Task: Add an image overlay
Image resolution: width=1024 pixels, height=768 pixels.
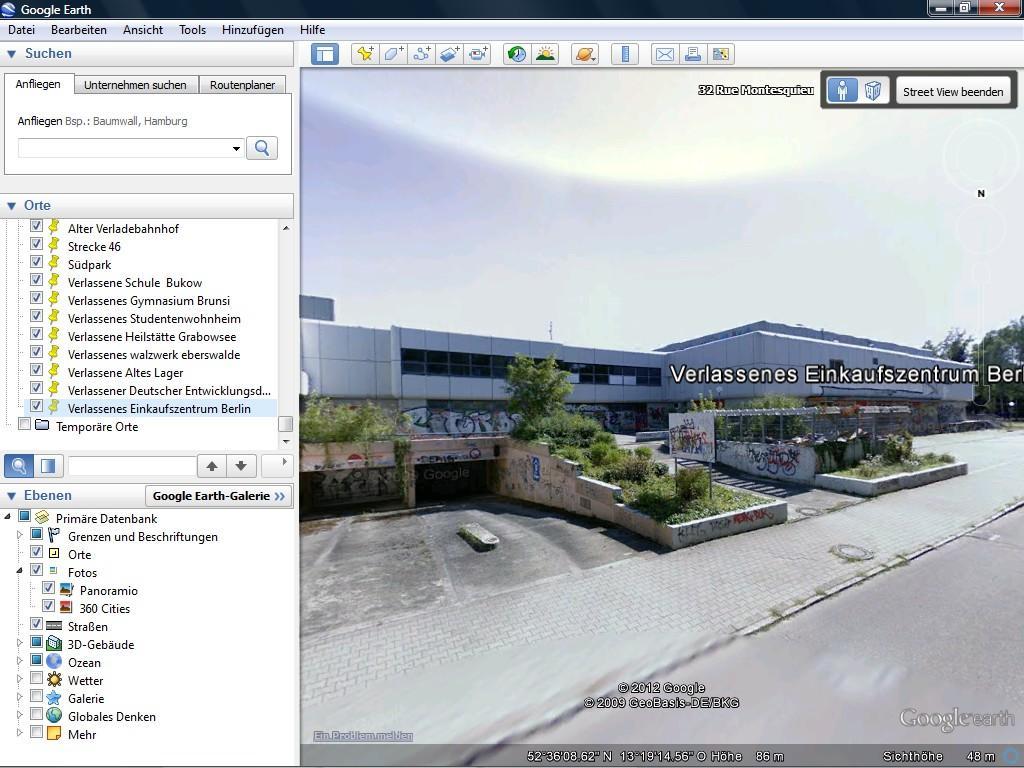Action: click(x=450, y=54)
